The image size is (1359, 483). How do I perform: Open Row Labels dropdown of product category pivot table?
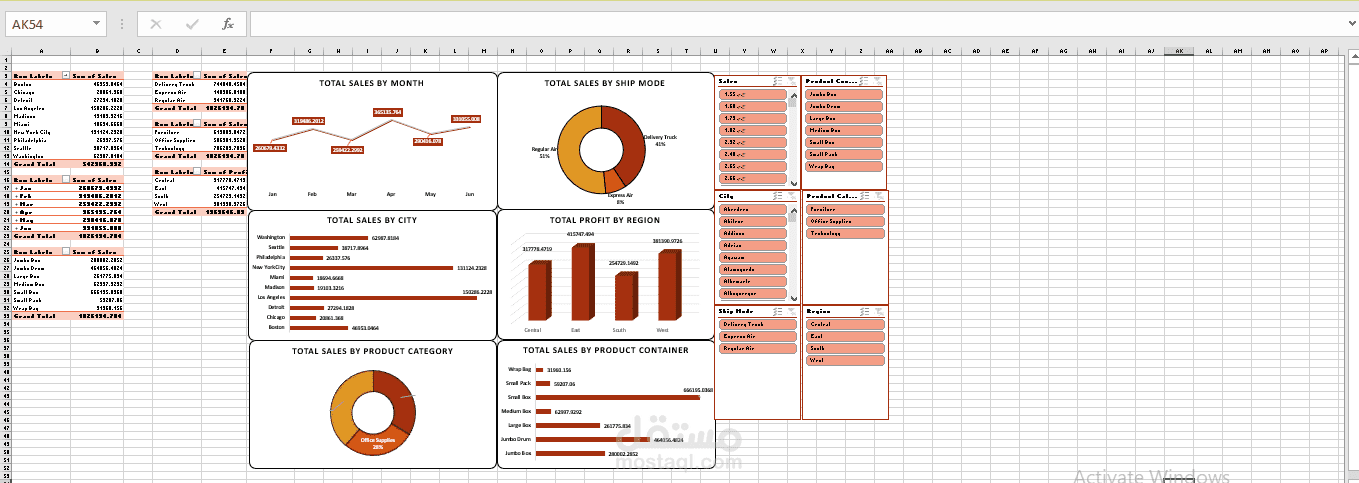pyautogui.click(x=196, y=124)
